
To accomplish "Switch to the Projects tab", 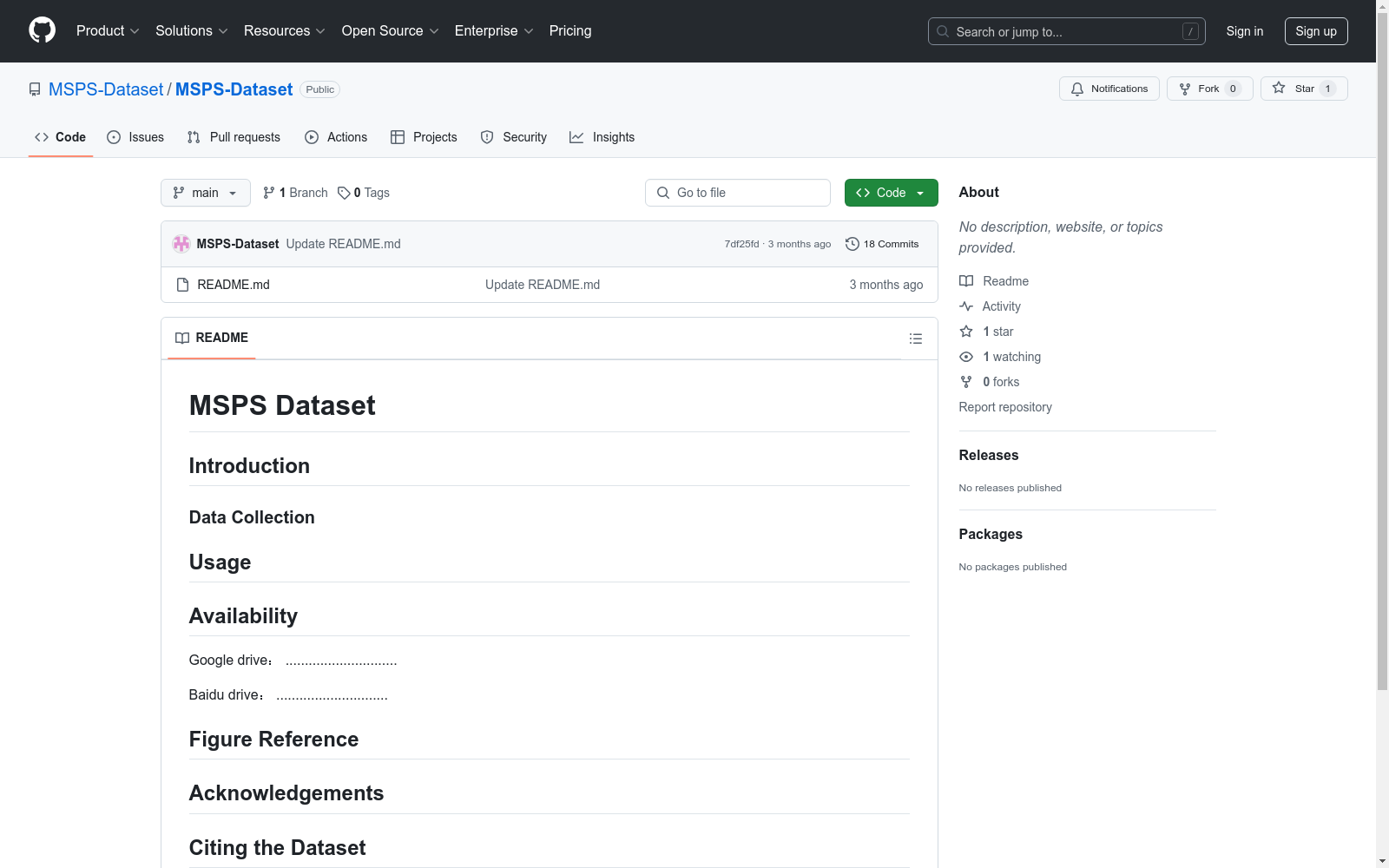I will point(424,137).
